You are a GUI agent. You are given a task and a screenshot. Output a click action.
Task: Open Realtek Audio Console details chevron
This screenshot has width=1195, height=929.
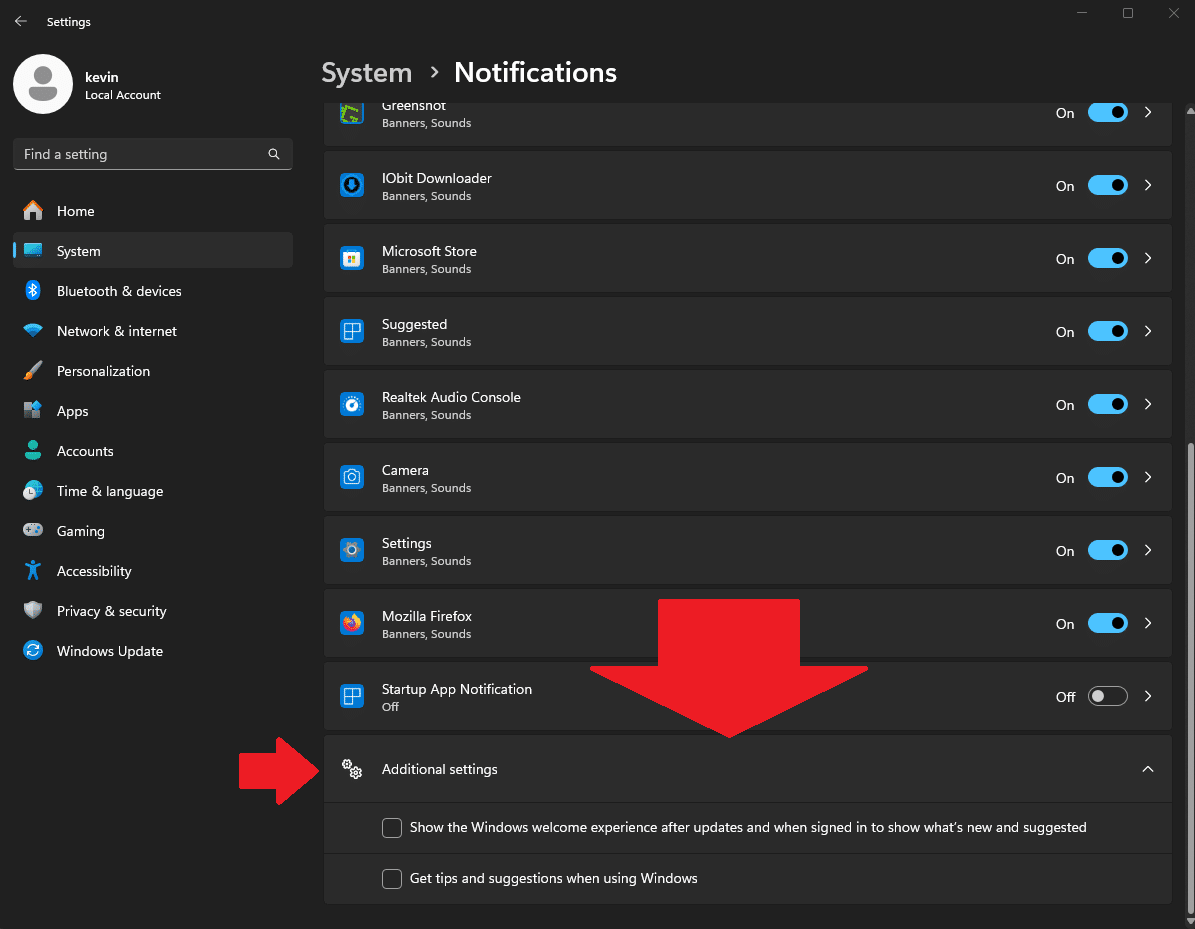(x=1148, y=405)
